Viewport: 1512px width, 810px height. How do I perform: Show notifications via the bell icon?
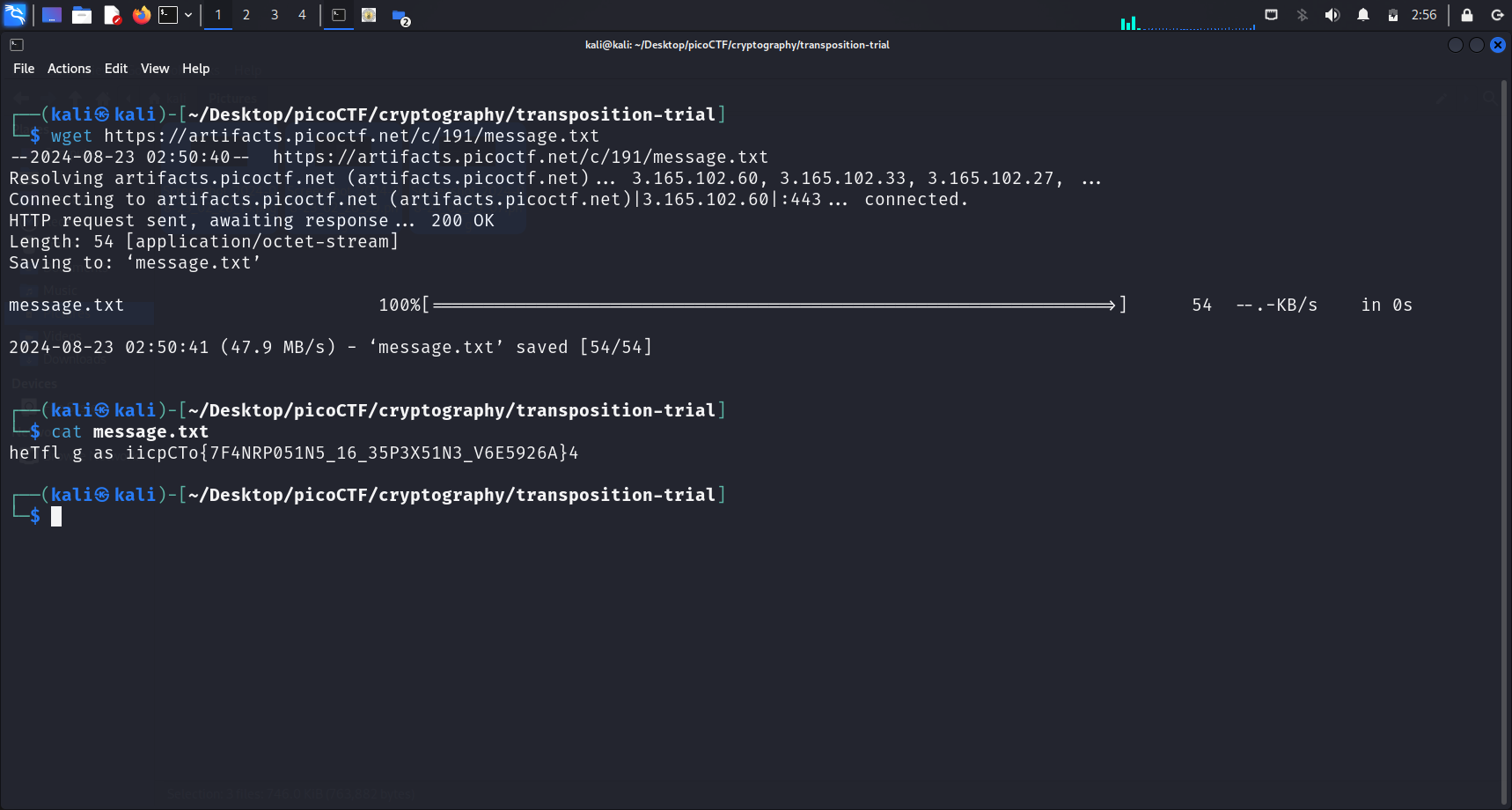tap(1363, 15)
